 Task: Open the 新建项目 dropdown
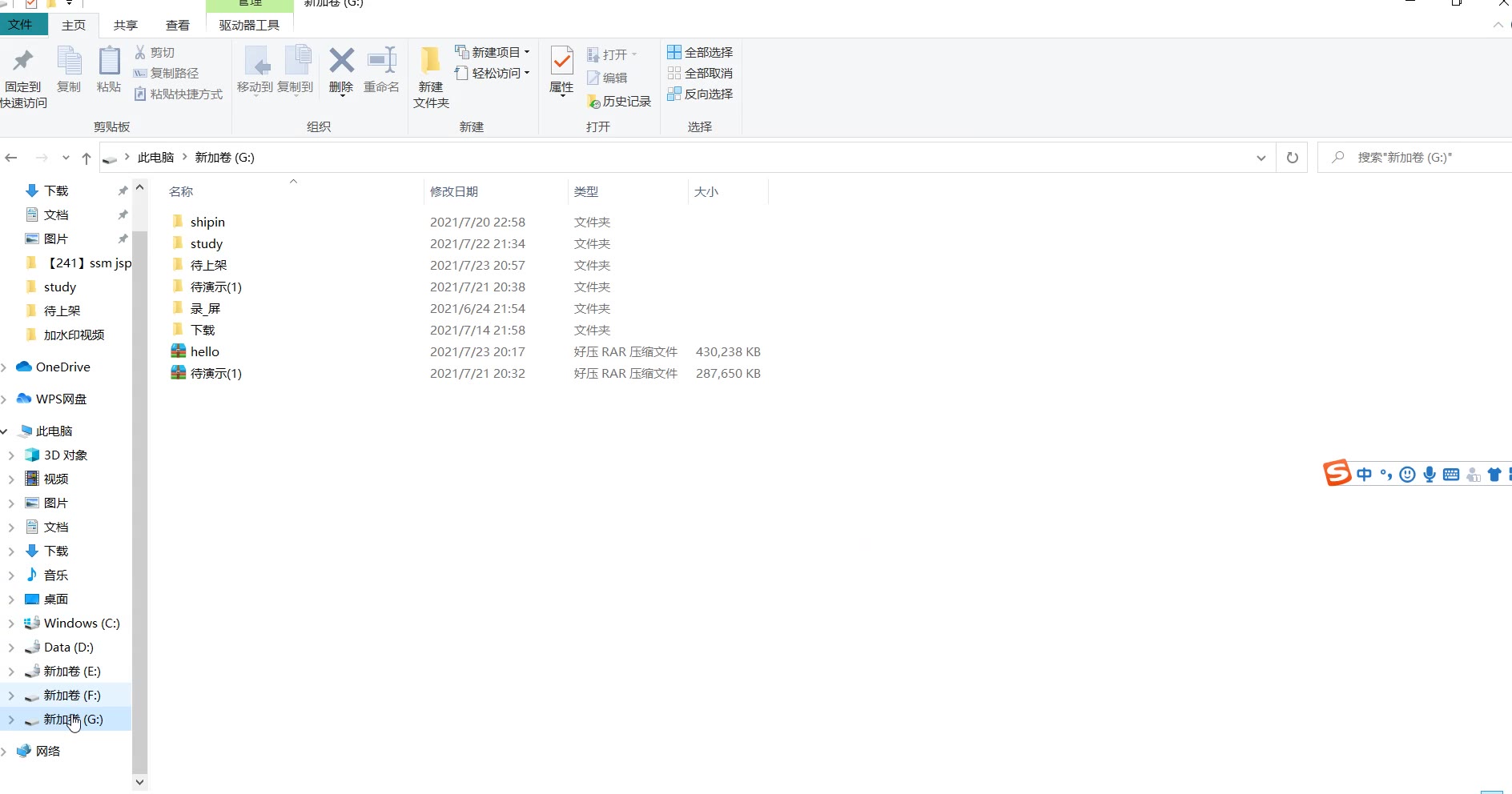point(493,52)
